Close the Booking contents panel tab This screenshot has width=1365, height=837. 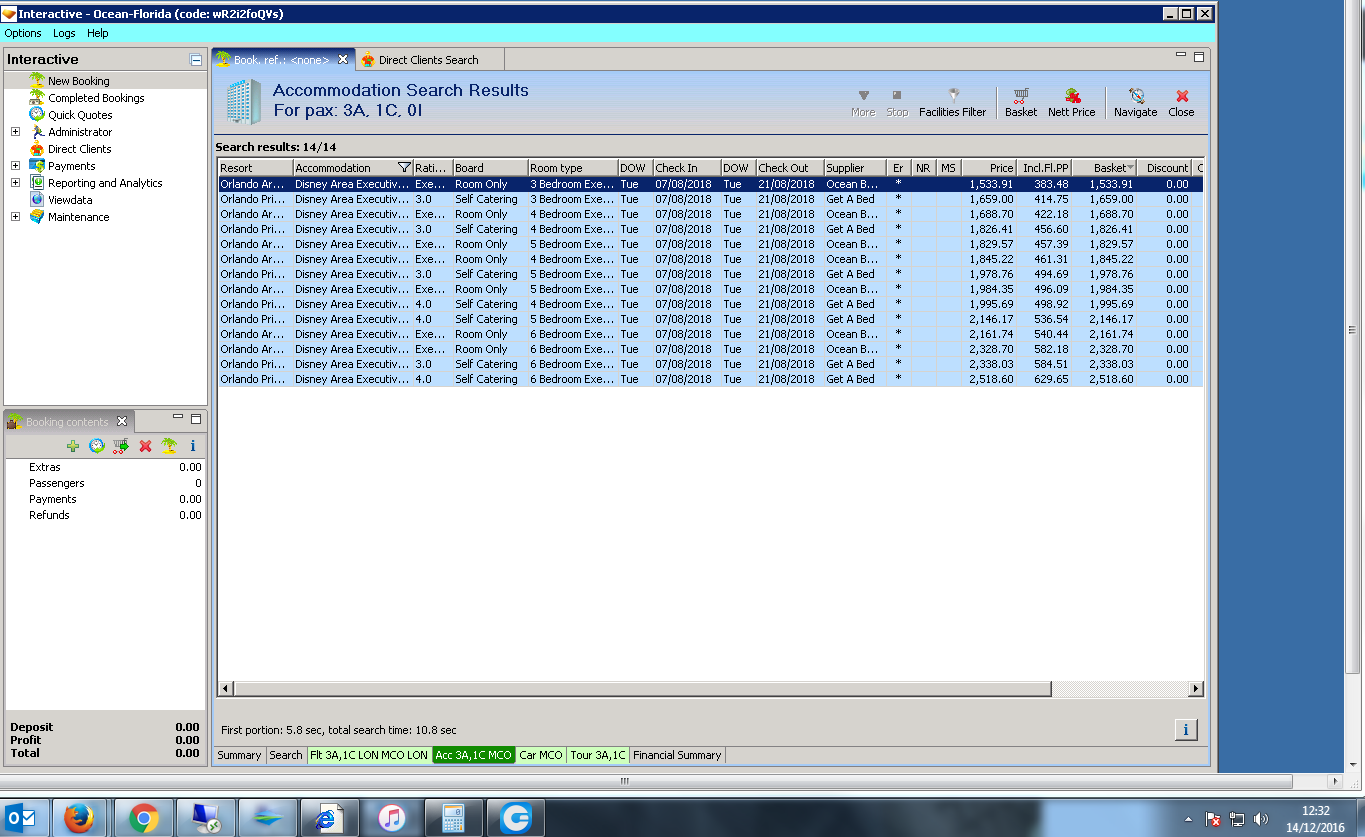122,421
